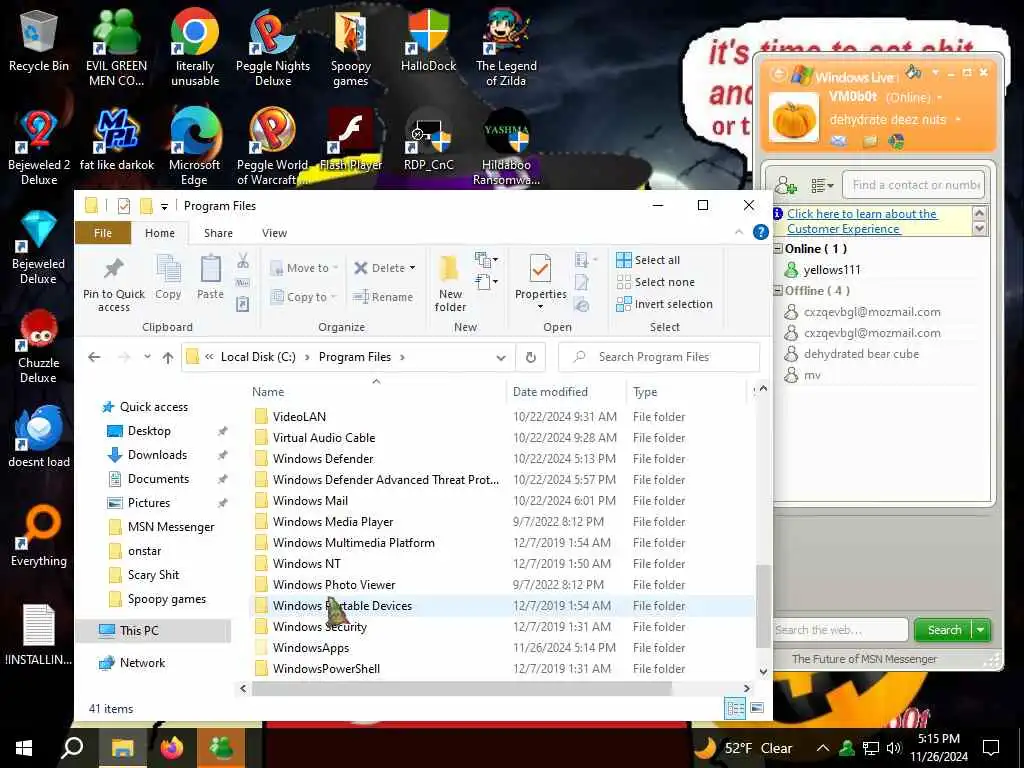This screenshot has height=768, width=1024.
Task: Go up one folder level in Explorer
Action: 168,357
